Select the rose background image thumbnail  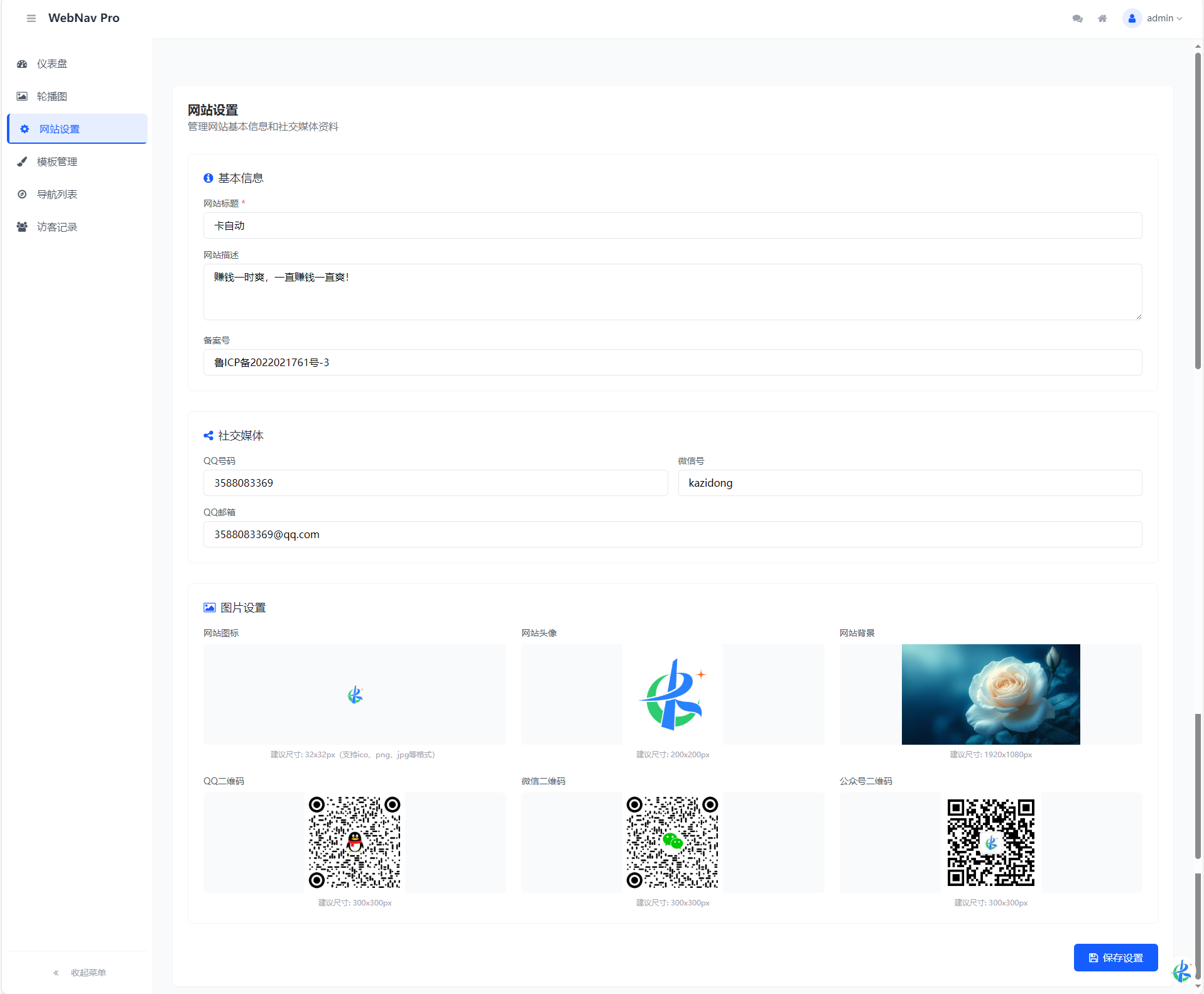tap(991, 694)
